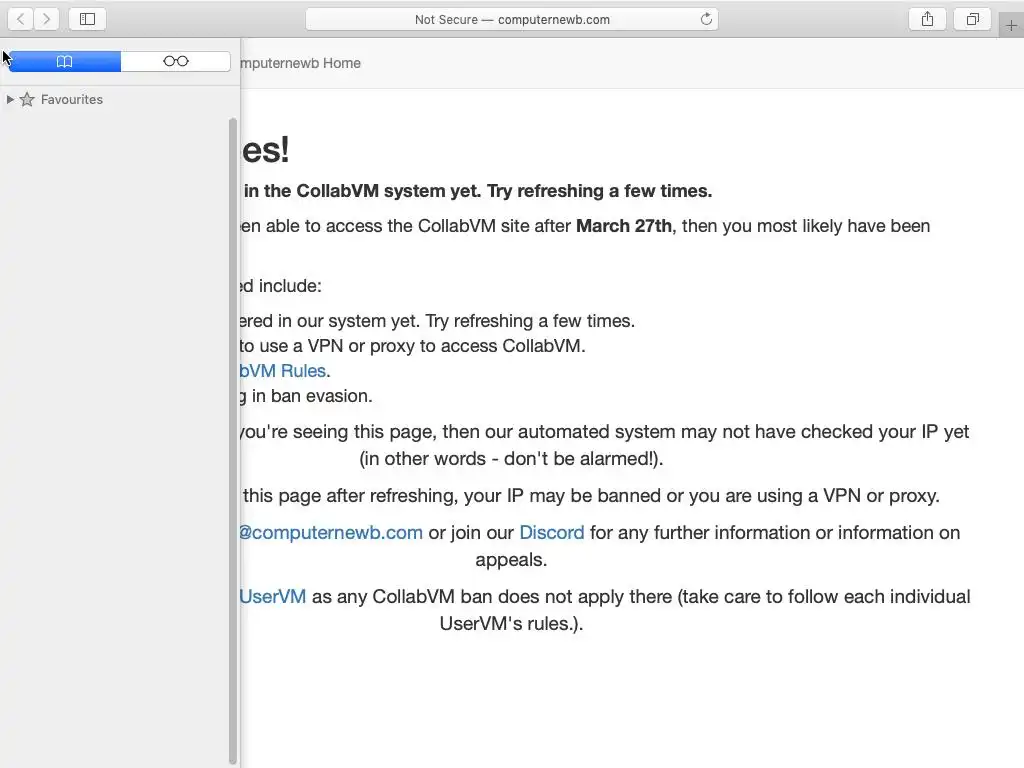Click the bold text 'March 27th'
This screenshot has height=768, width=1024.
624,226
